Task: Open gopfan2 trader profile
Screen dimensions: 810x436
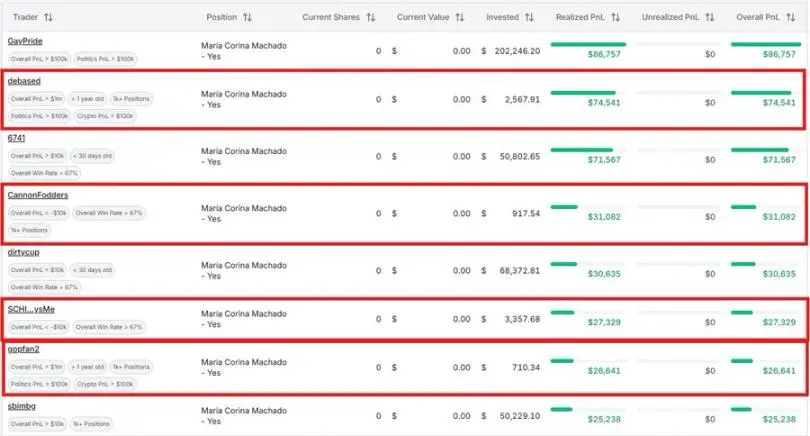Action: click(x=23, y=349)
